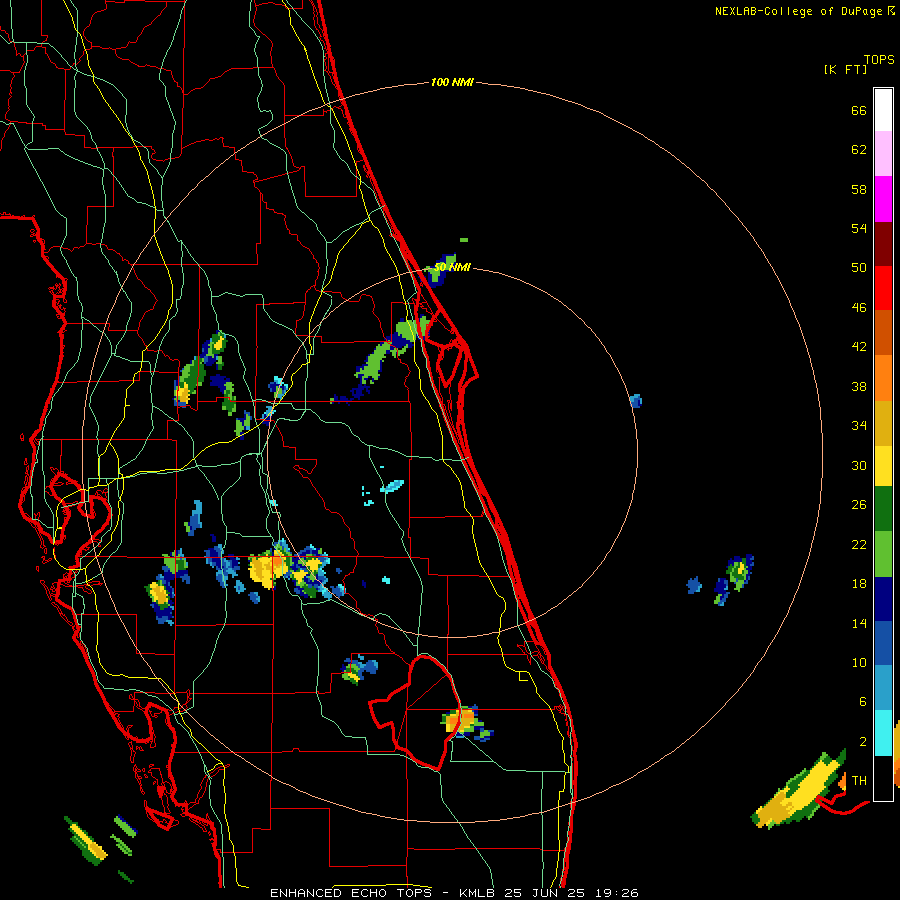Image resolution: width=900 pixels, height=900 pixels.
Task: Click the 50 NMI range ring label
Action: 452,267
